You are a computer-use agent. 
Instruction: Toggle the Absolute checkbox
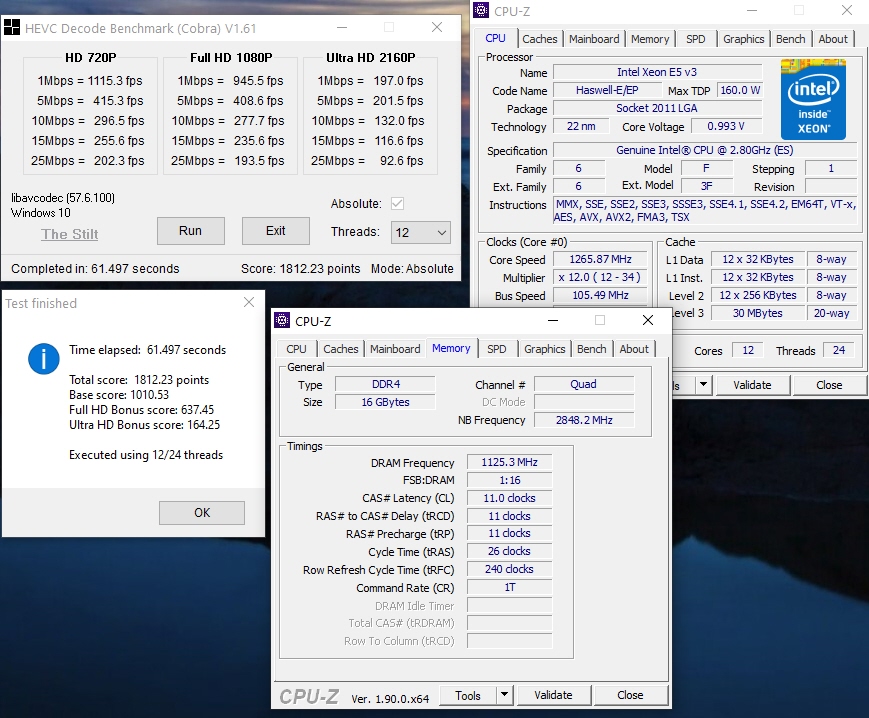coord(397,203)
